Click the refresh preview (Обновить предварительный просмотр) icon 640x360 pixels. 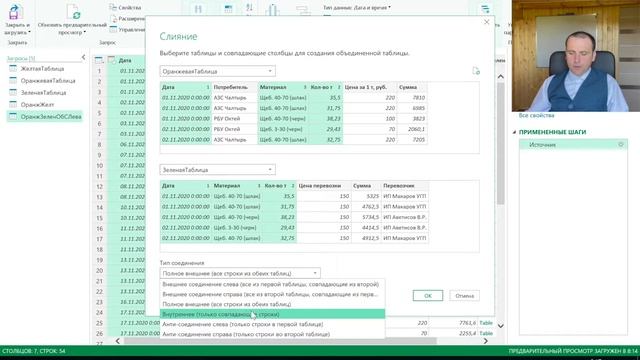click(73, 12)
